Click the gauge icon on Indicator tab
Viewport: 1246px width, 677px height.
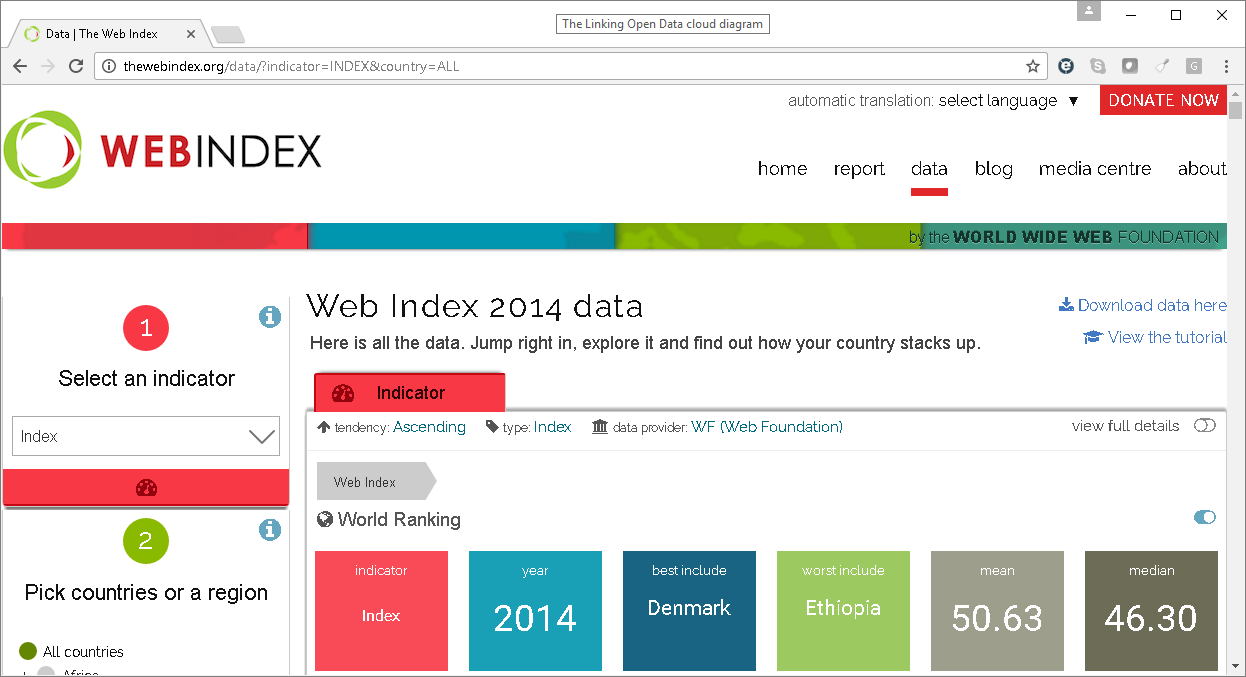click(343, 393)
